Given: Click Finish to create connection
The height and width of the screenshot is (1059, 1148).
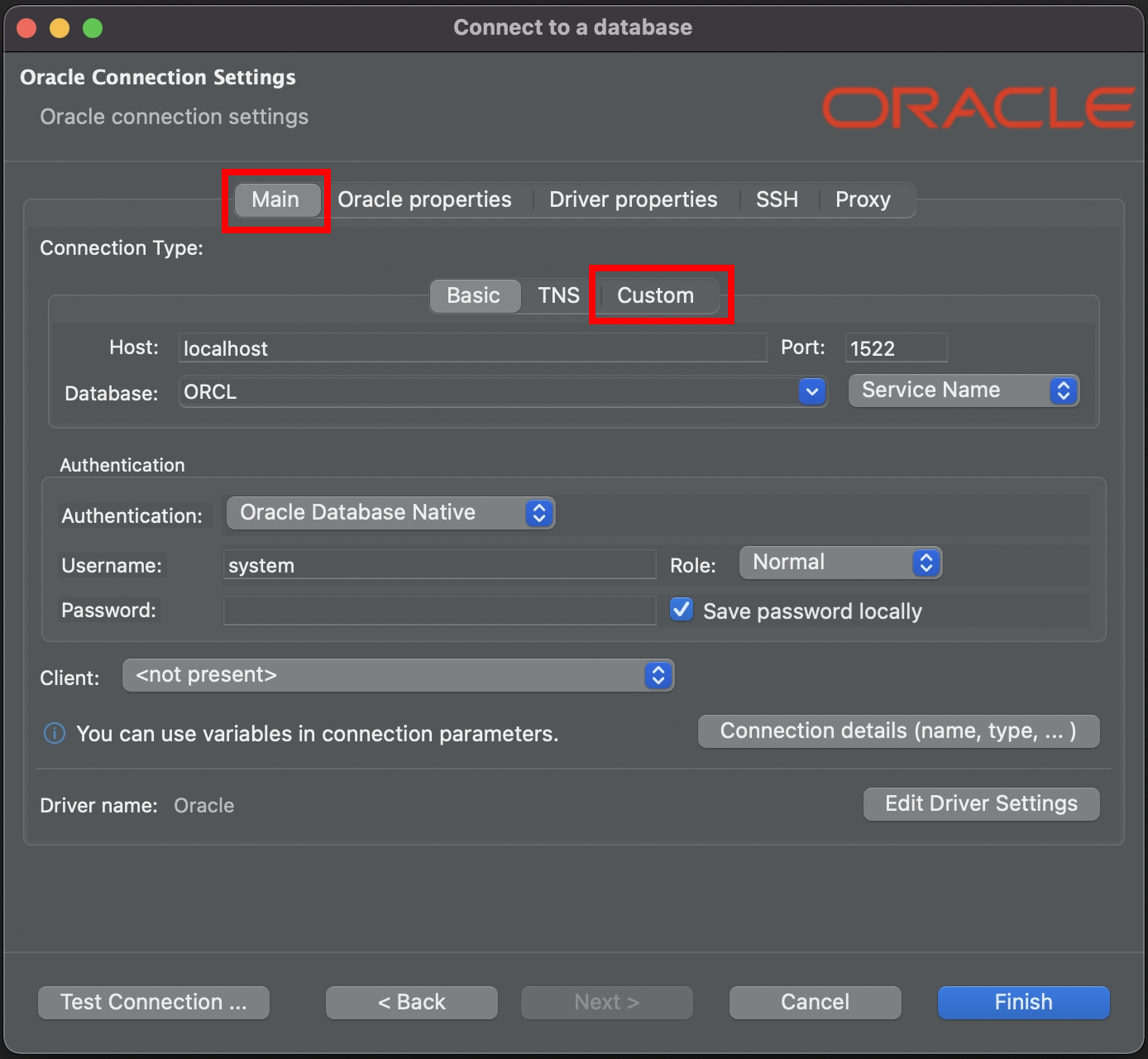Looking at the screenshot, I should (1024, 1003).
